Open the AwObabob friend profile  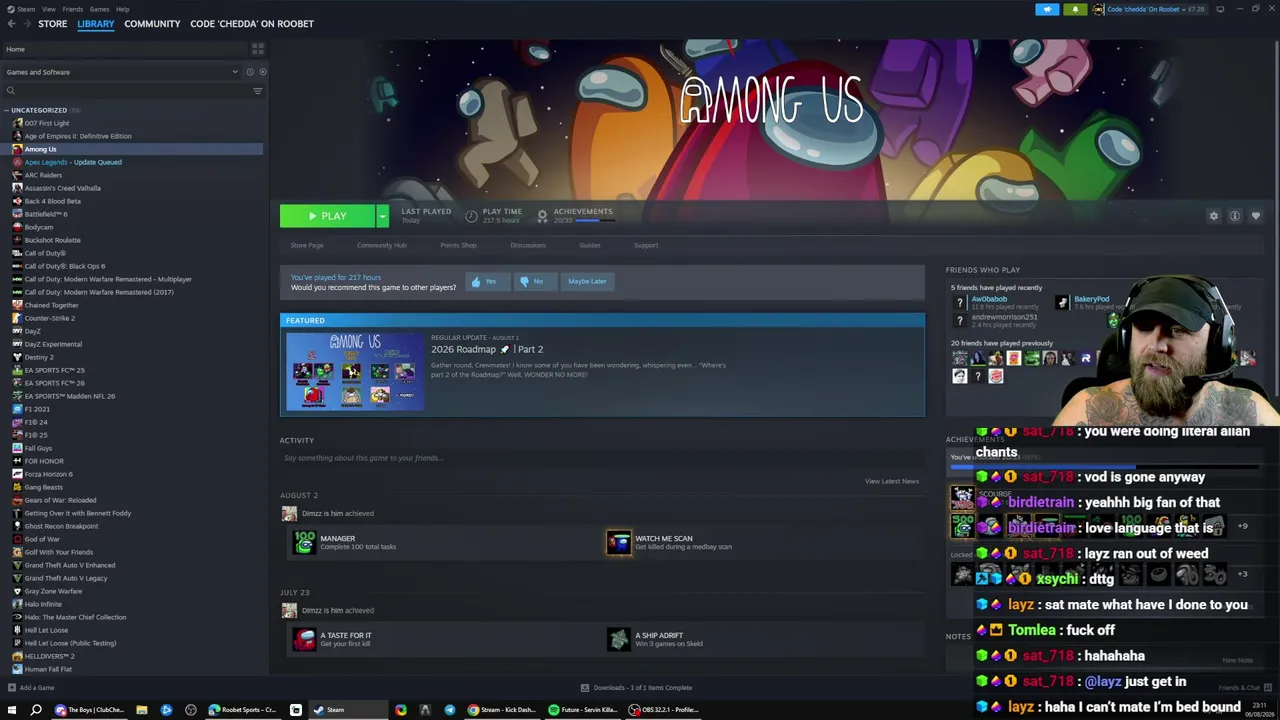(989, 300)
